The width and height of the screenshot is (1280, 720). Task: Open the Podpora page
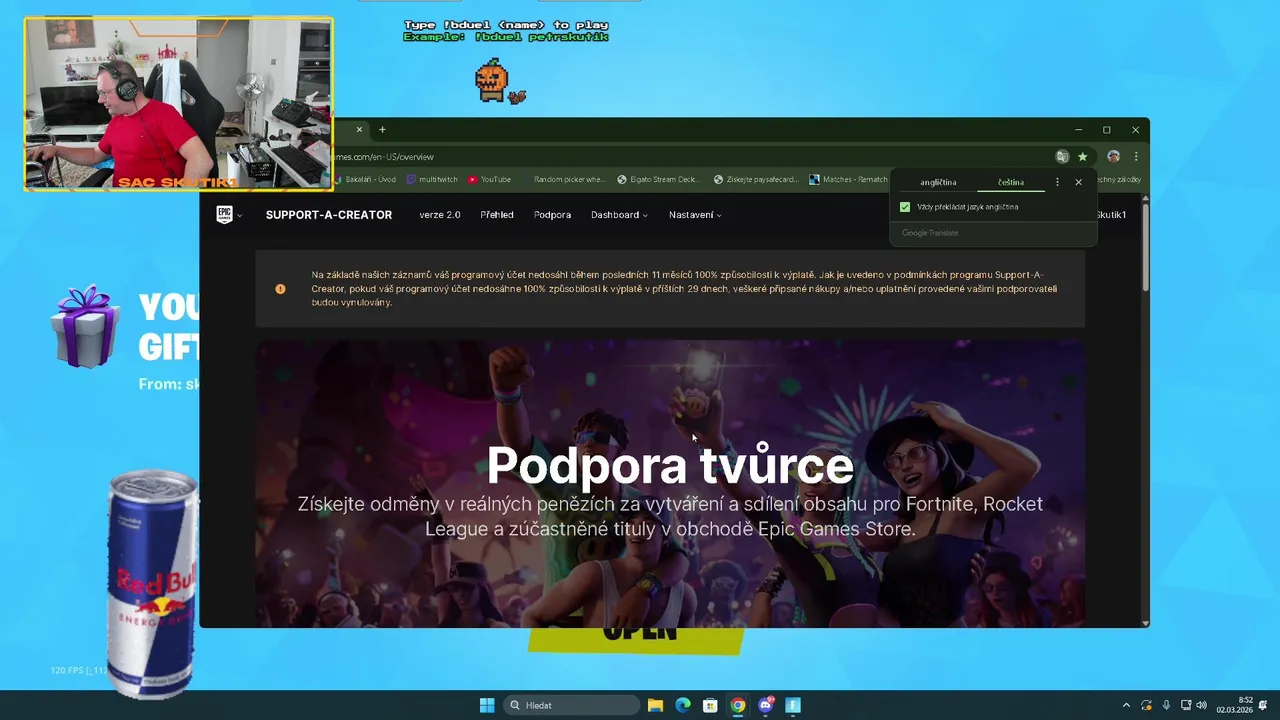pos(552,215)
